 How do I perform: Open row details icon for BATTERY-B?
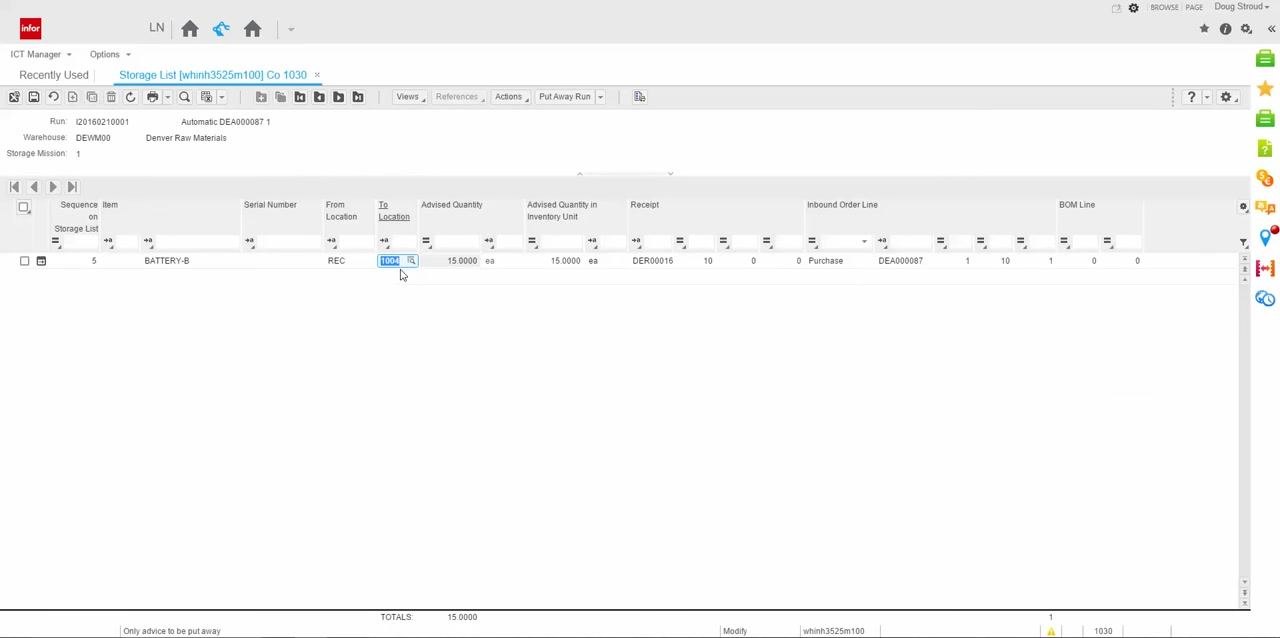pyautogui.click(x=41, y=261)
